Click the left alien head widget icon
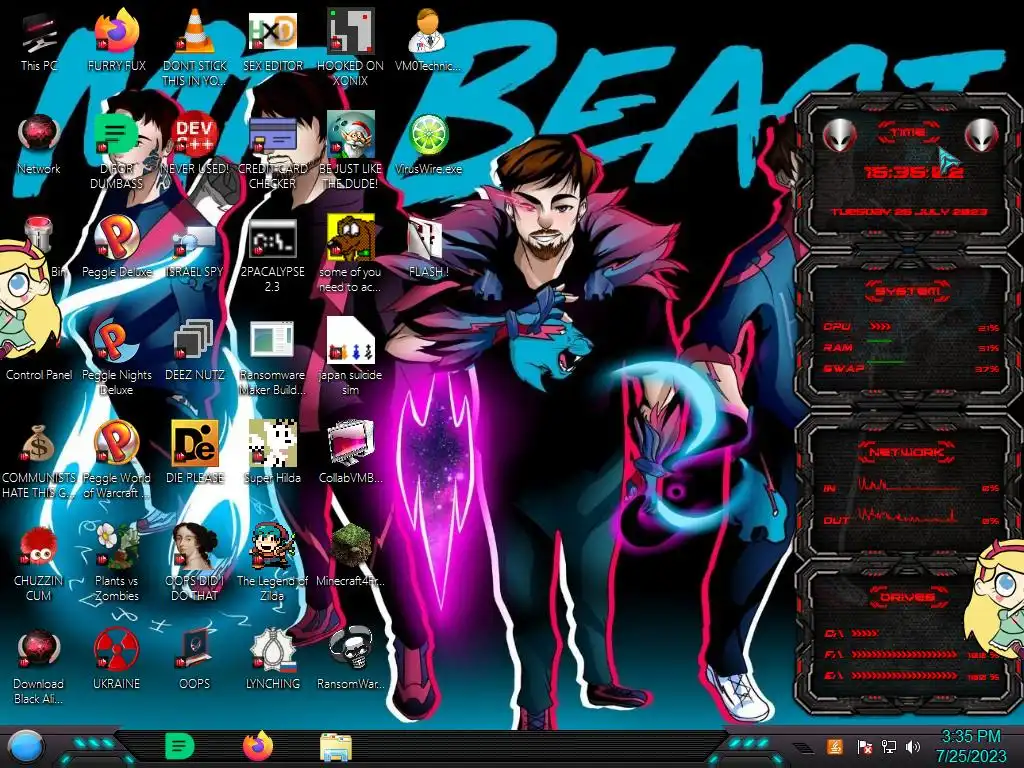This screenshot has width=1024, height=768. click(839, 136)
